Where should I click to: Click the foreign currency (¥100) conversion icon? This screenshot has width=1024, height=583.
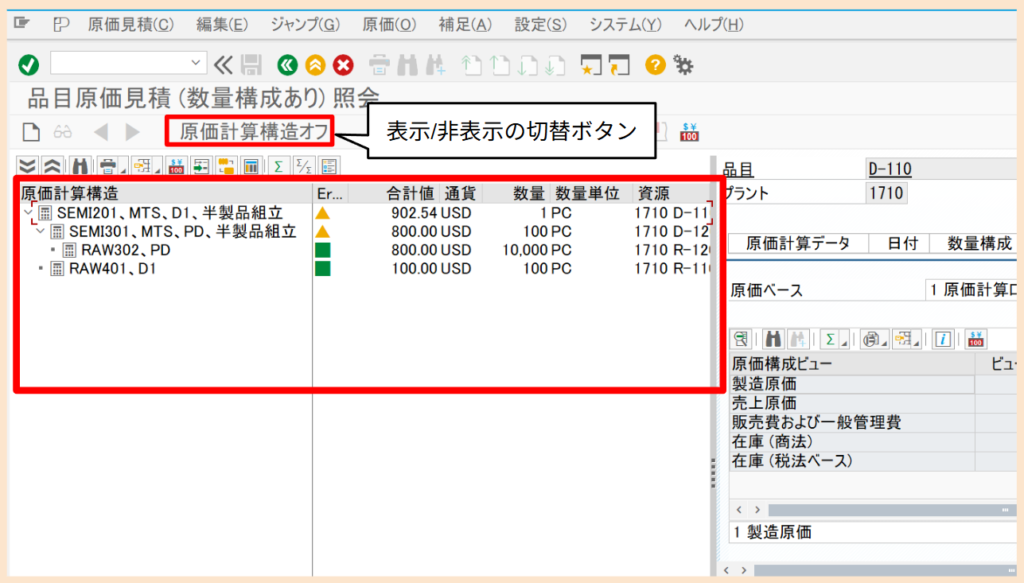click(175, 165)
